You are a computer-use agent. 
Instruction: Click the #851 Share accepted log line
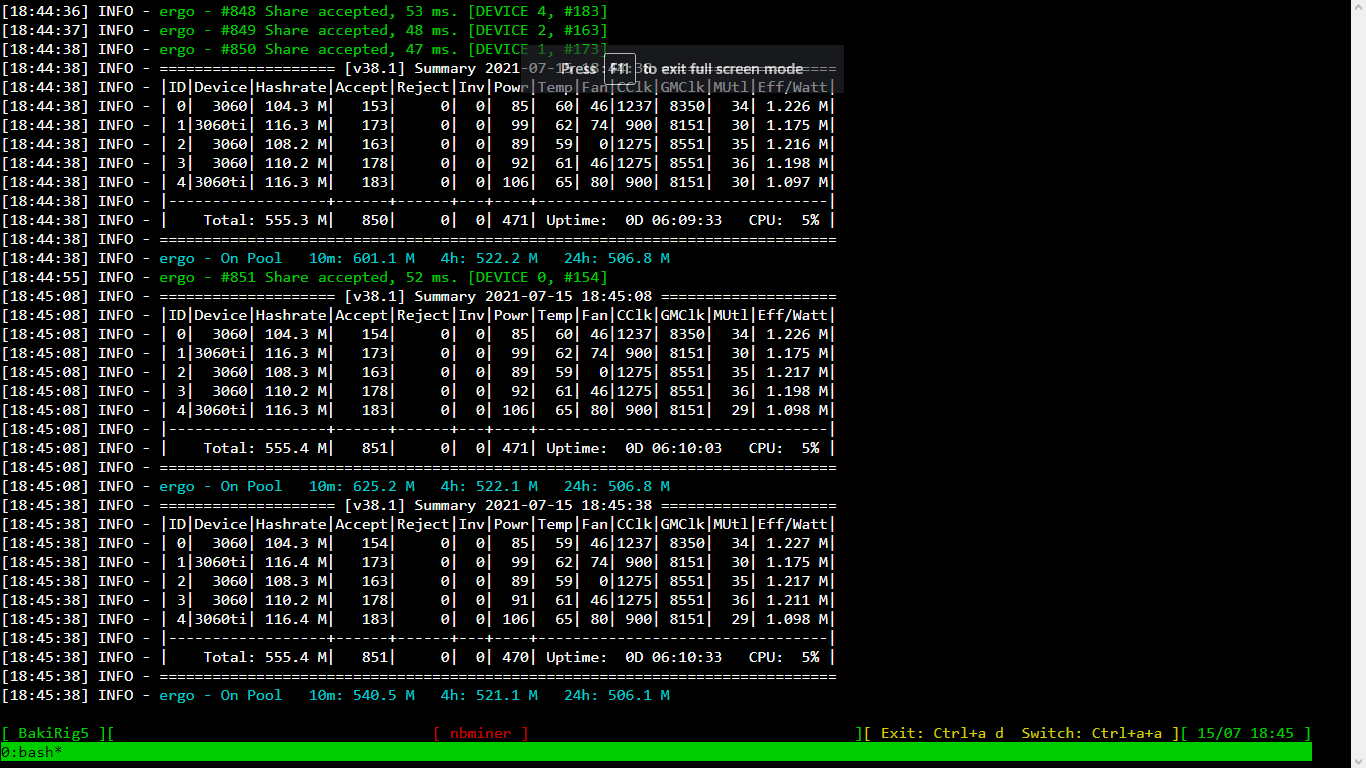(x=383, y=277)
